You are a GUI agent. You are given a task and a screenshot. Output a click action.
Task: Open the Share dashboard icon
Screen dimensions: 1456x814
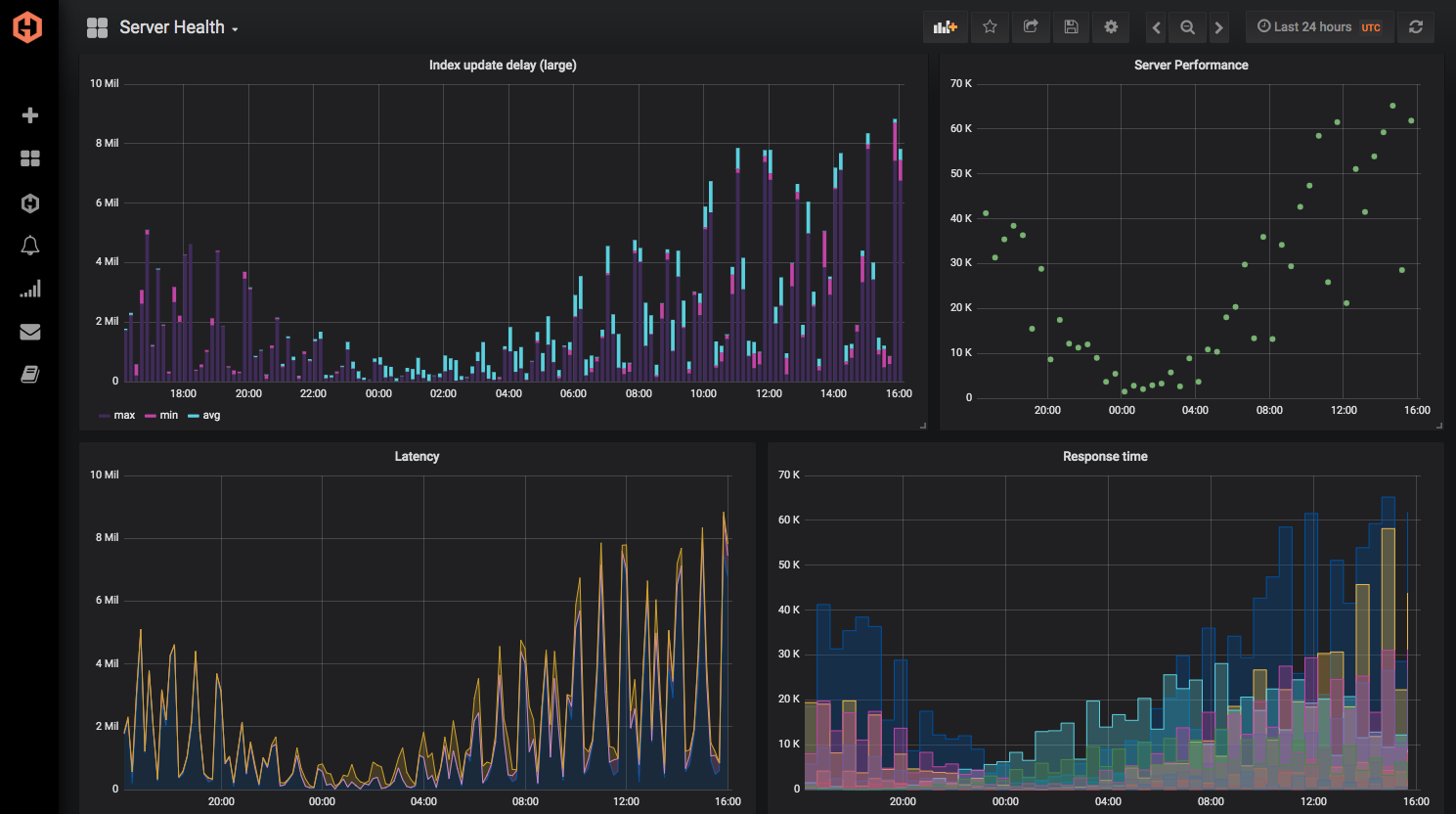1030,26
